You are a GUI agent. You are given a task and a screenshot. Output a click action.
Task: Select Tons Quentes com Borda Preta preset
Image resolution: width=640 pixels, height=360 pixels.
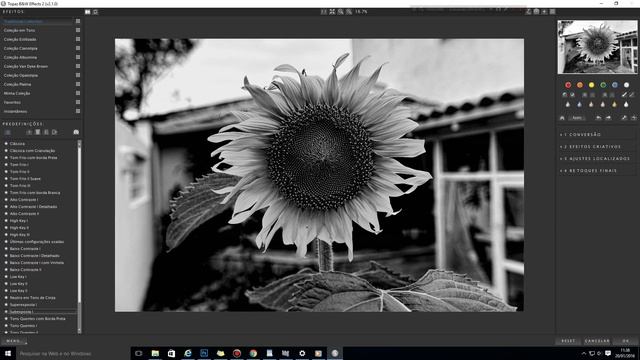tap(38, 318)
